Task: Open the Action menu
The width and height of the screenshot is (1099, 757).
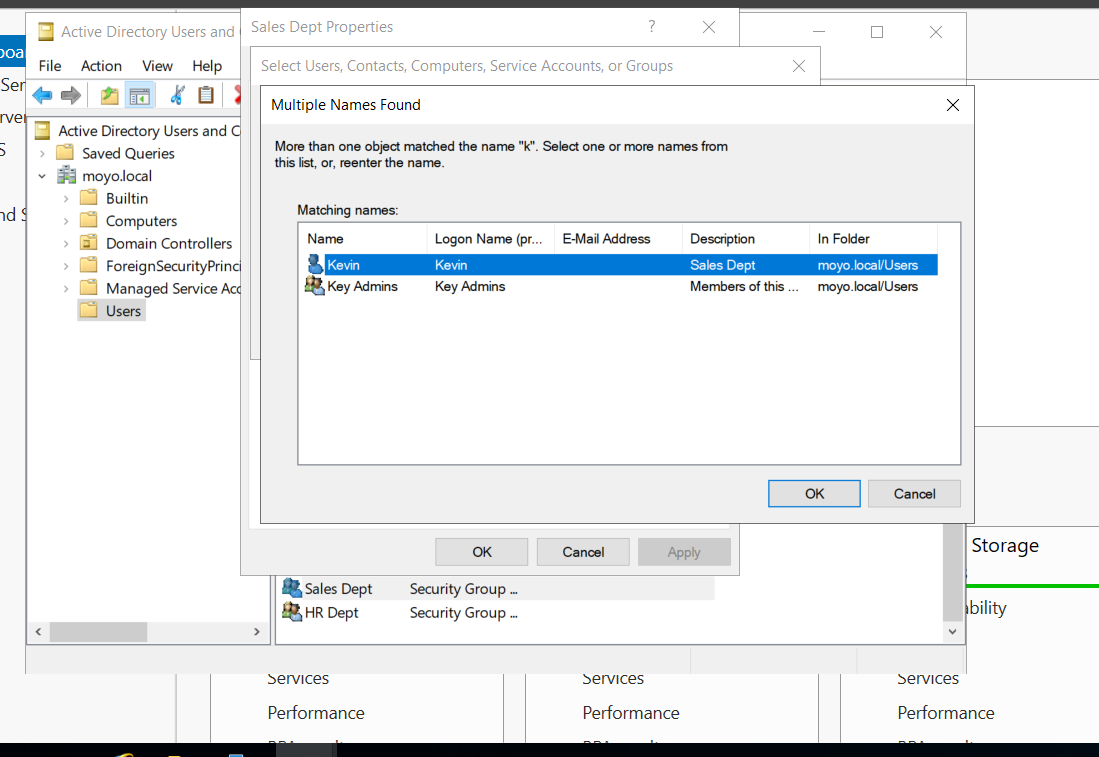Action: tap(101, 66)
